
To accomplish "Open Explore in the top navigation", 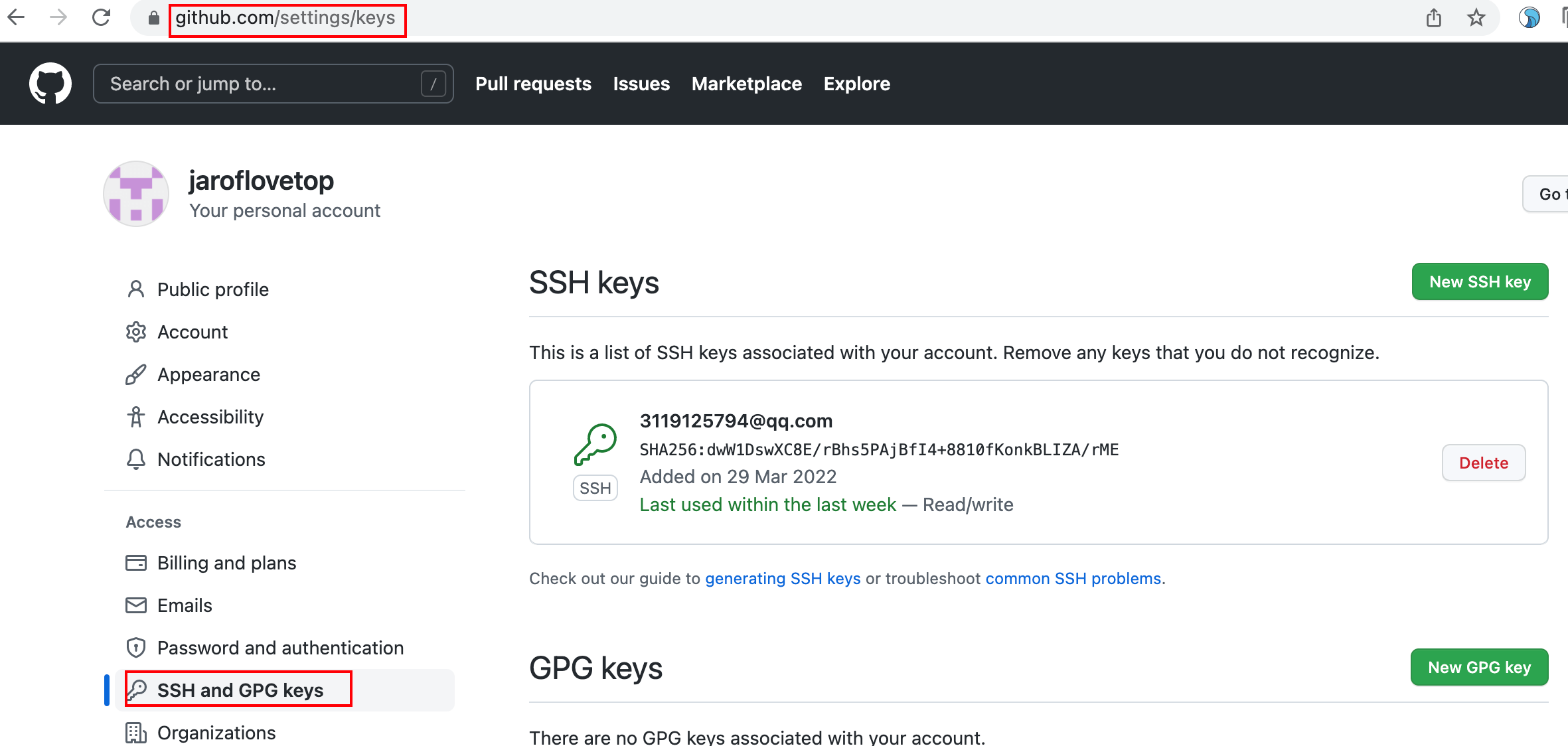I will (x=856, y=84).
